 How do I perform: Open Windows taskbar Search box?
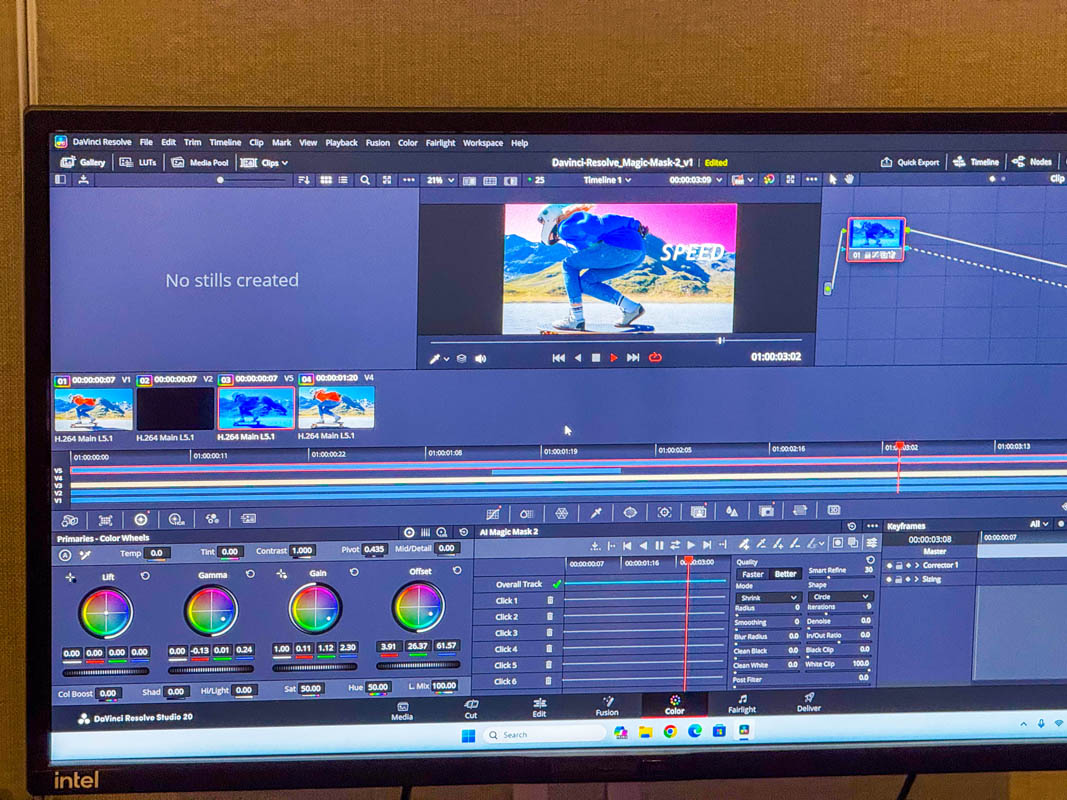click(x=544, y=735)
